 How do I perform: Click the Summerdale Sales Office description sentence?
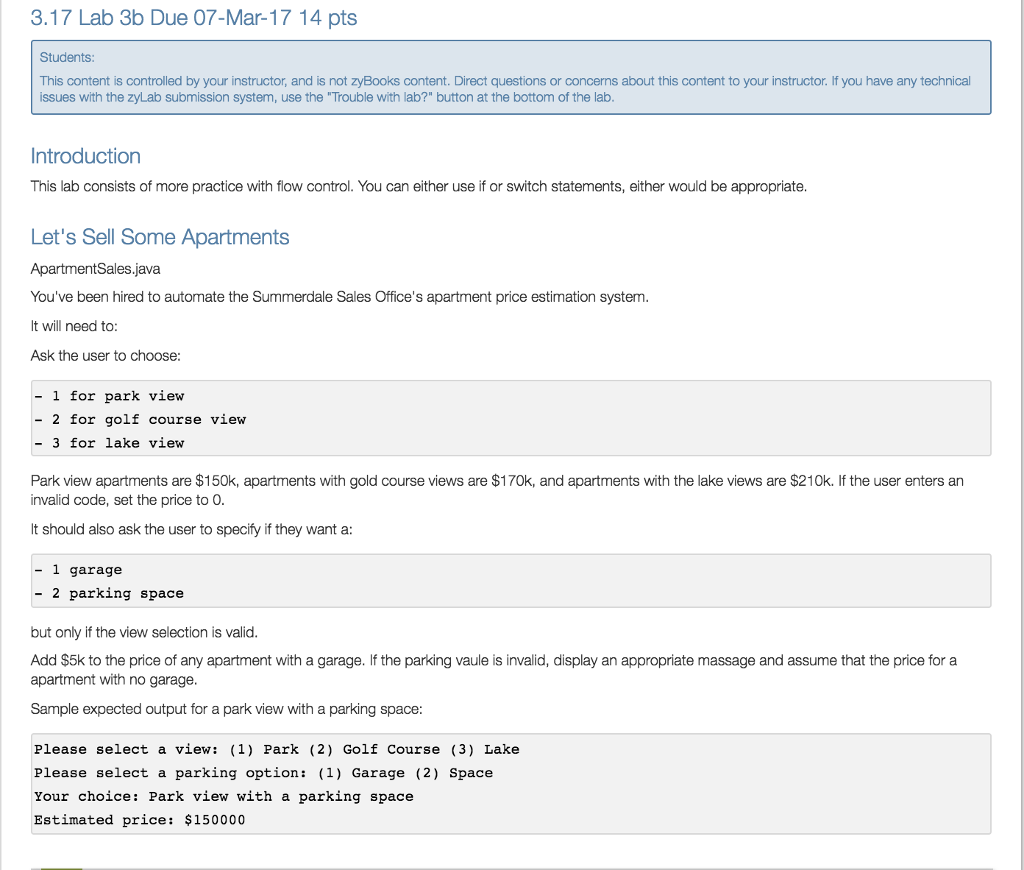tap(340, 297)
